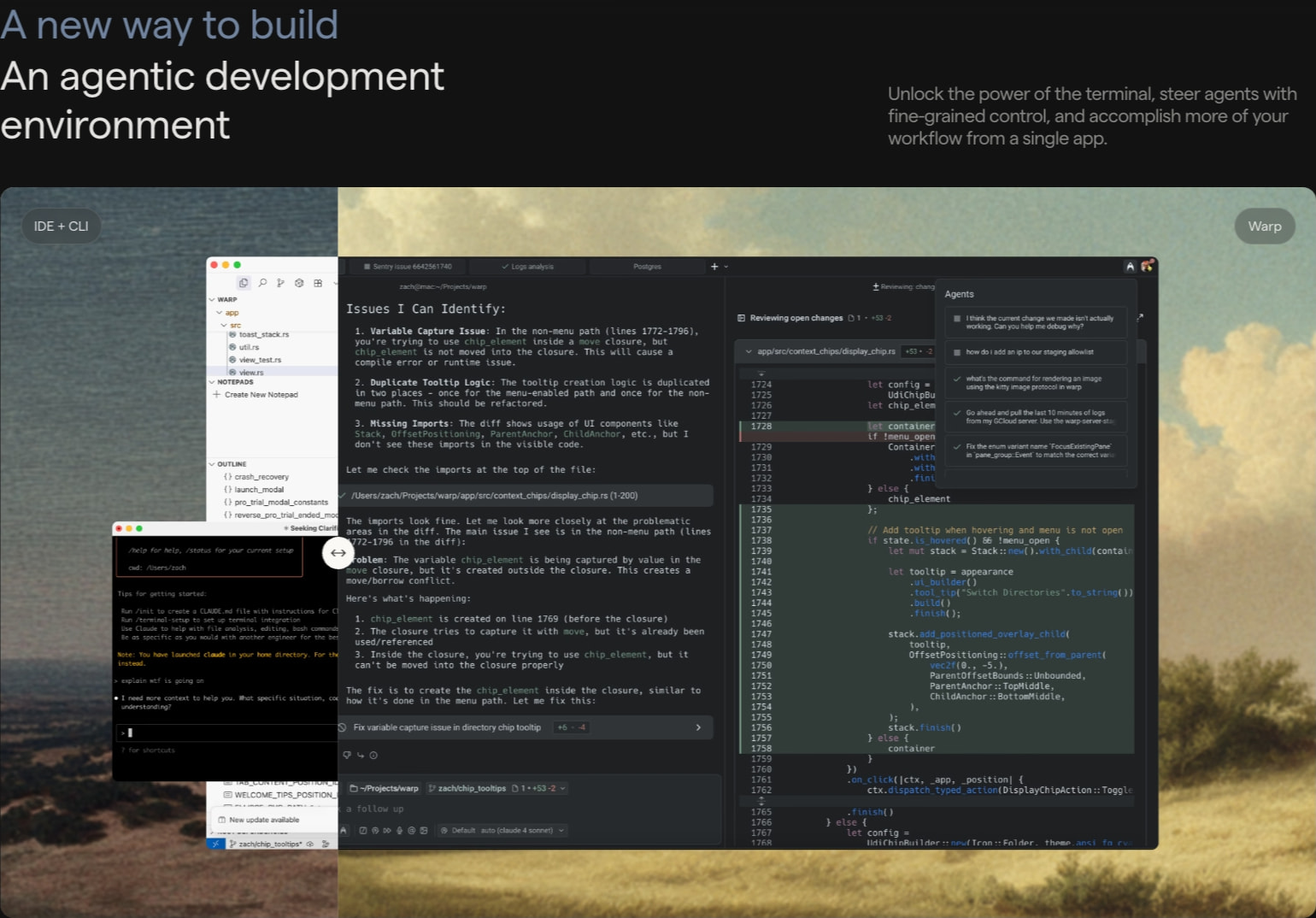1316x918 pixels.
Task: Click the comparison slider handle with arrows
Action: pyautogui.click(x=338, y=553)
